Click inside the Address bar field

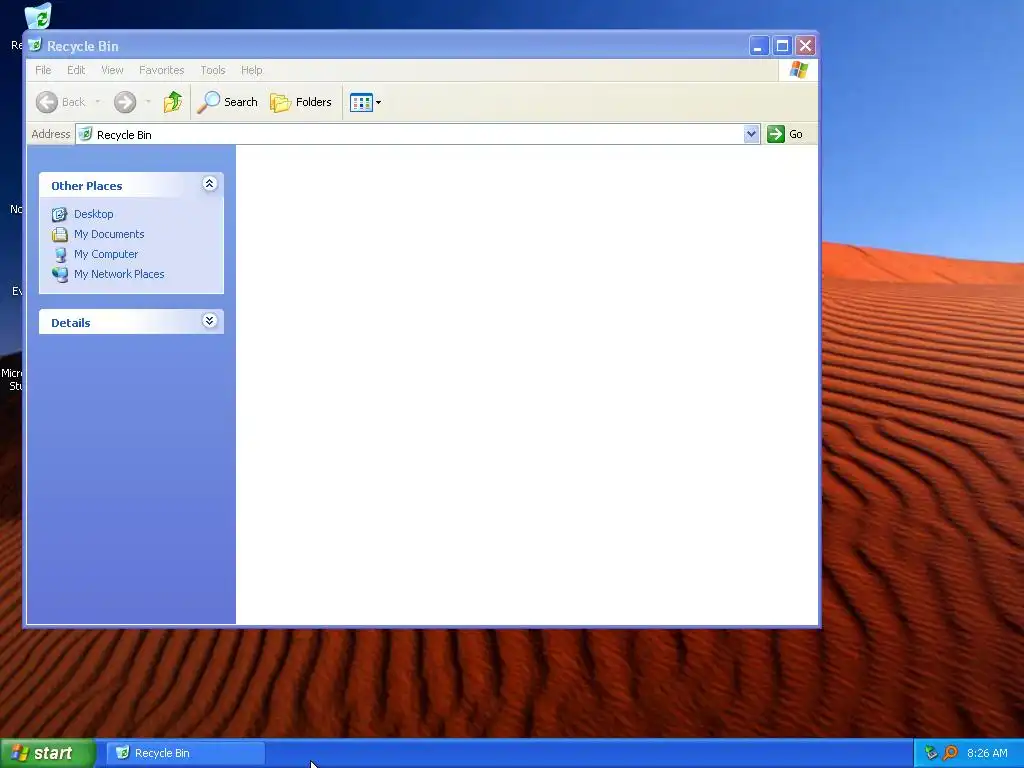coord(417,134)
